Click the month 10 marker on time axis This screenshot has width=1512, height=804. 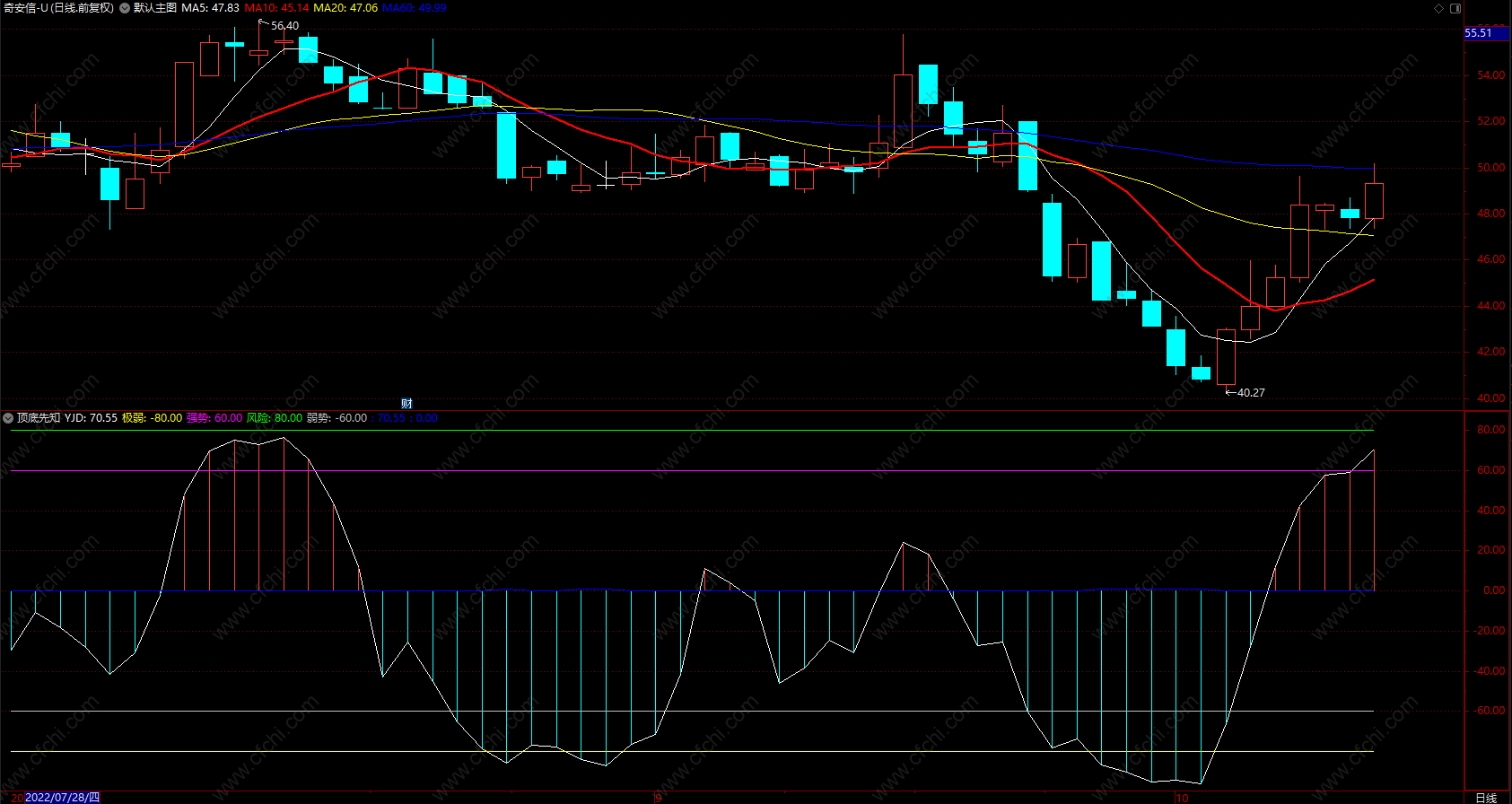coord(1182,798)
